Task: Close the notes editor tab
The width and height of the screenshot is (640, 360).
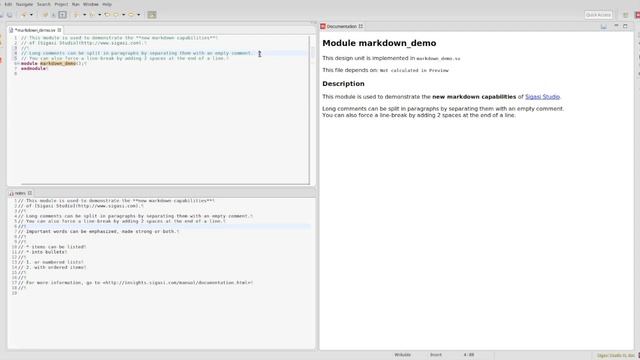Action: click(x=30, y=193)
